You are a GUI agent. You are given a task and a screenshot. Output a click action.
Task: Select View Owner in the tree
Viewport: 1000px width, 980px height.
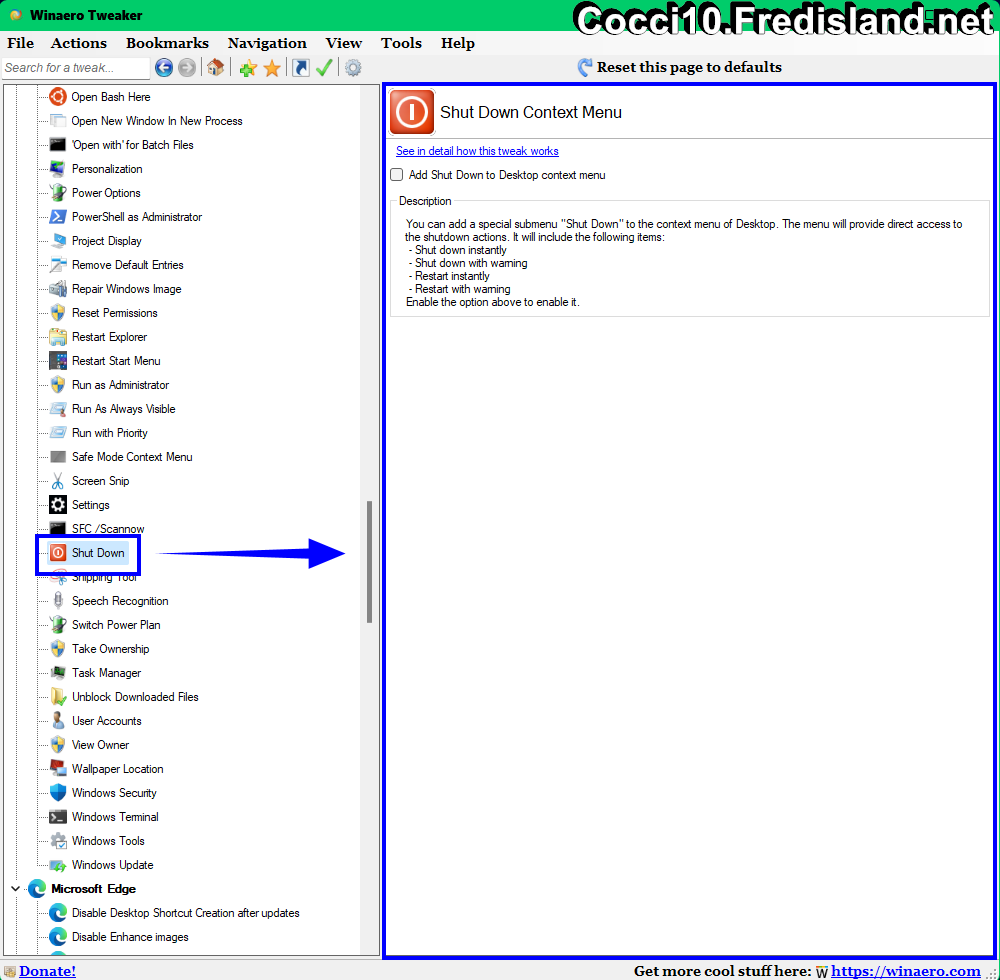pos(100,745)
